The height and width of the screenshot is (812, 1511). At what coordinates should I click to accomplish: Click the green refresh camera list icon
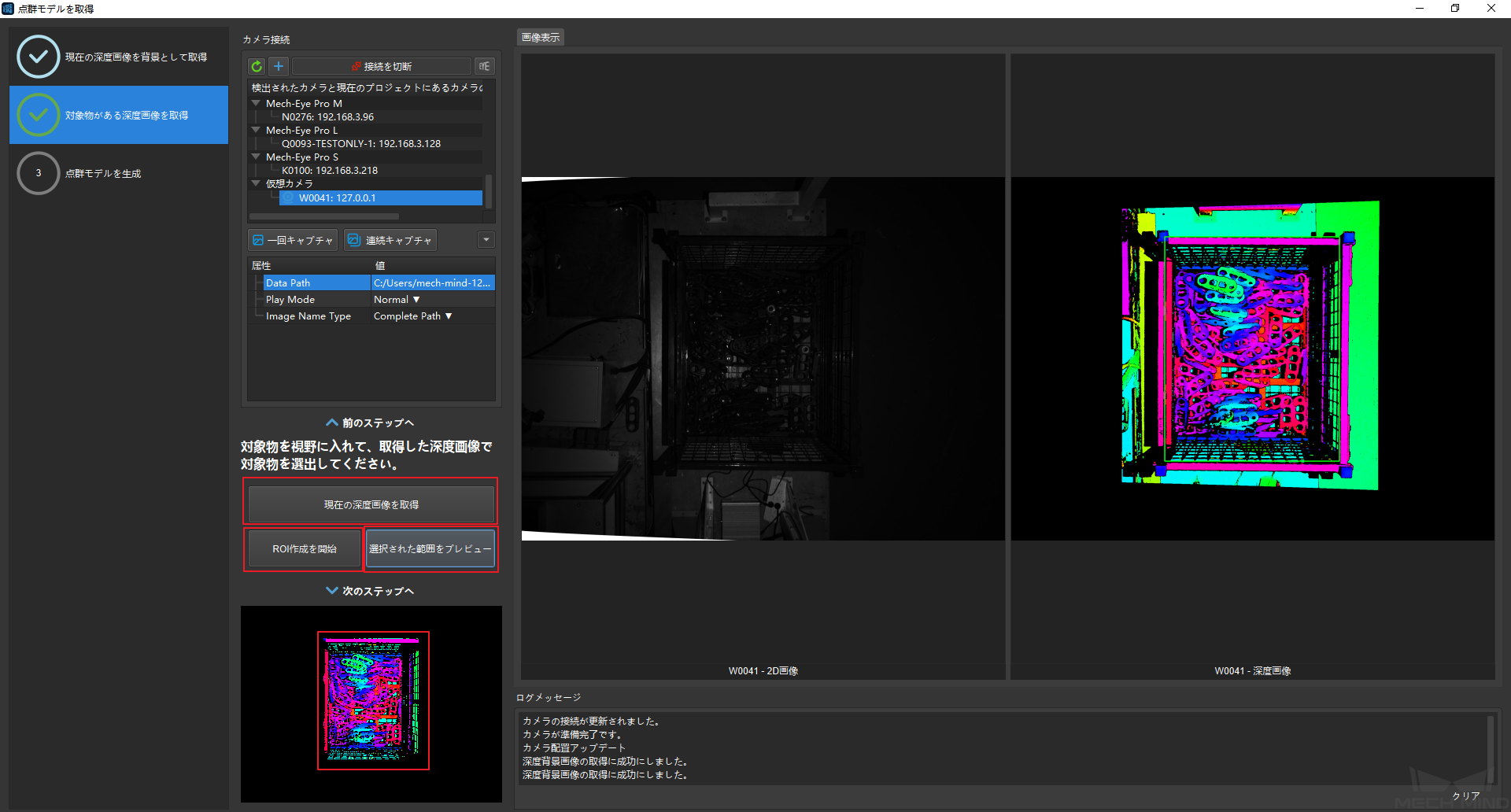[x=257, y=67]
